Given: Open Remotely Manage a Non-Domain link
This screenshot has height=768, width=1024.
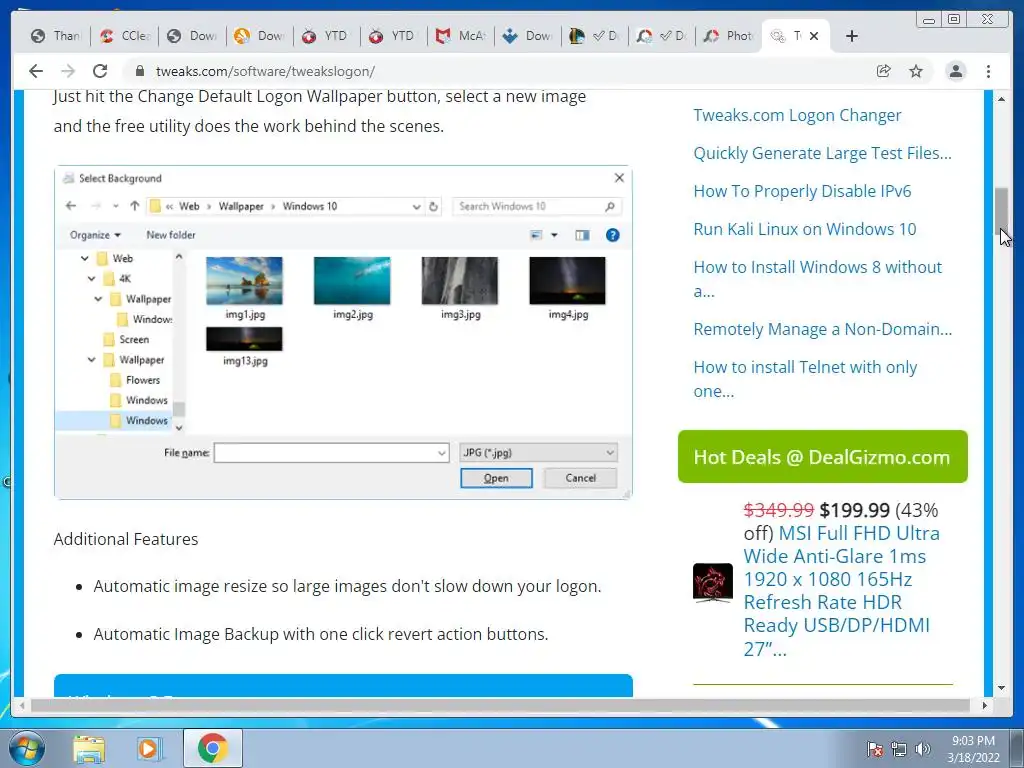Looking at the screenshot, I should [x=822, y=328].
